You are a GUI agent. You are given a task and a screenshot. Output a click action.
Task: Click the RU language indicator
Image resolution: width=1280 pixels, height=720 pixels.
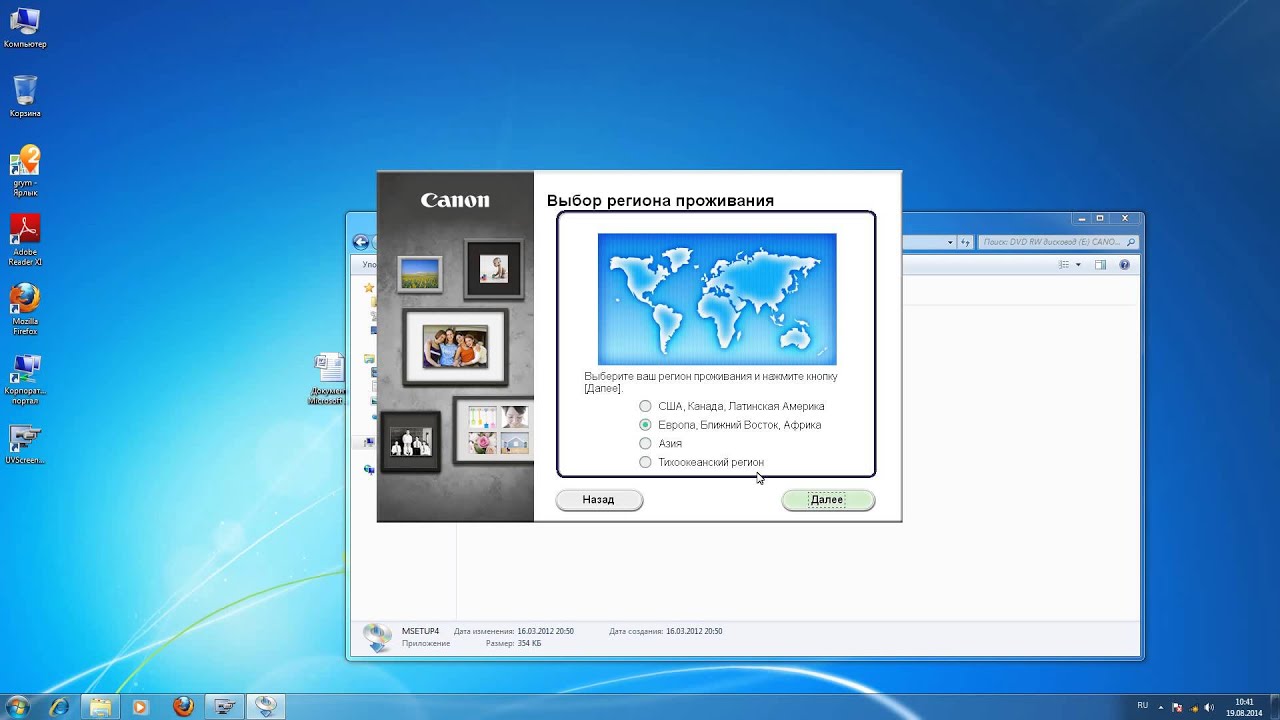point(1142,706)
